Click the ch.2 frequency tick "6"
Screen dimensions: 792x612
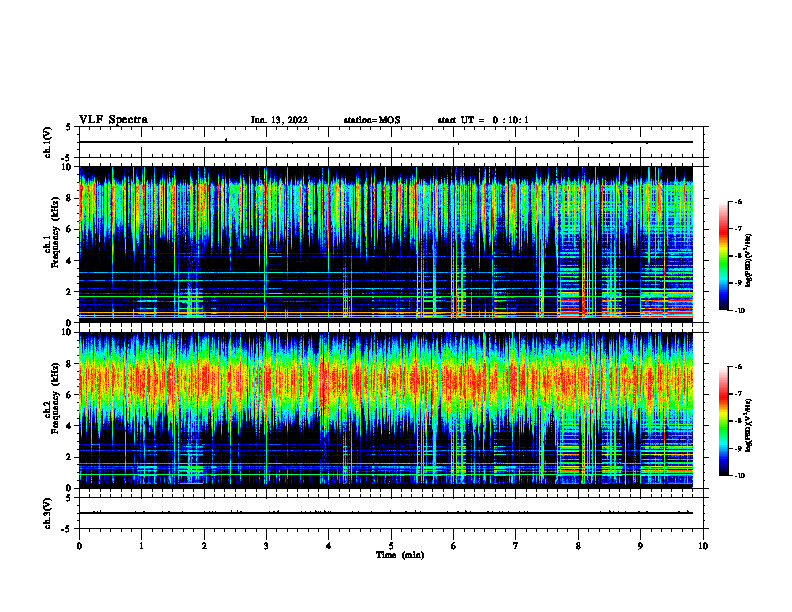(x=70, y=395)
